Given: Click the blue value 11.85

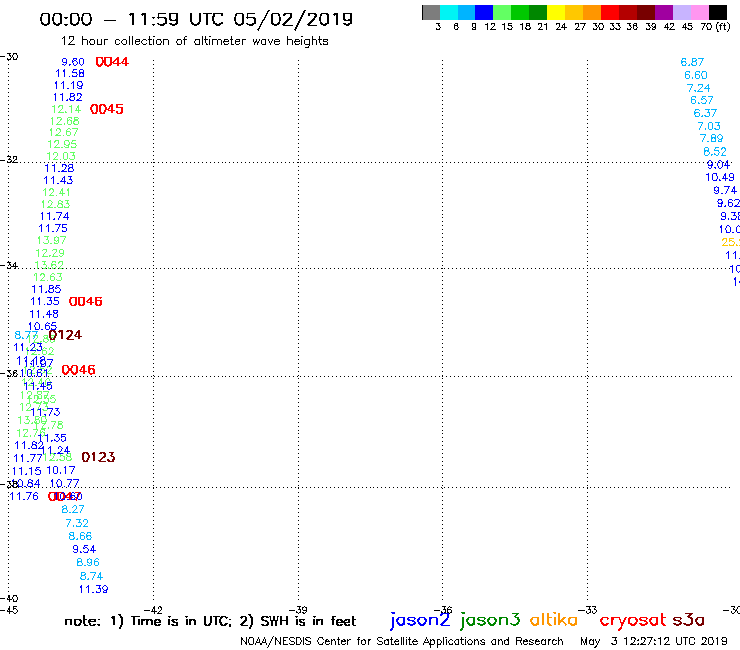Looking at the screenshot, I should point(46,289).
